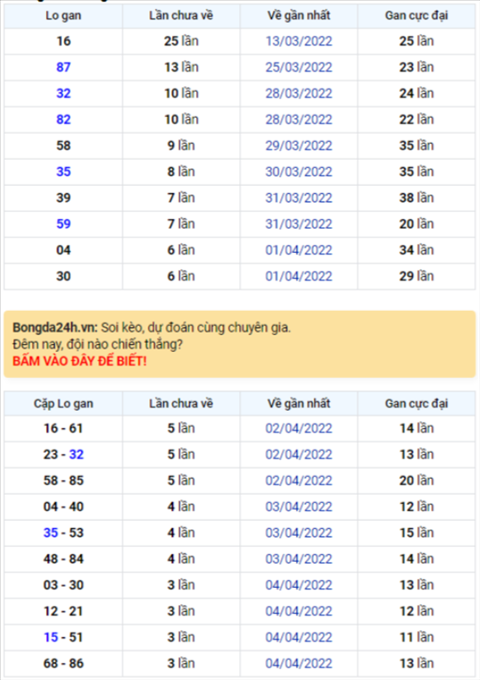Click pair 03 - 30
The height and width of the screenshot is (680, 480).
pos(63,585)
